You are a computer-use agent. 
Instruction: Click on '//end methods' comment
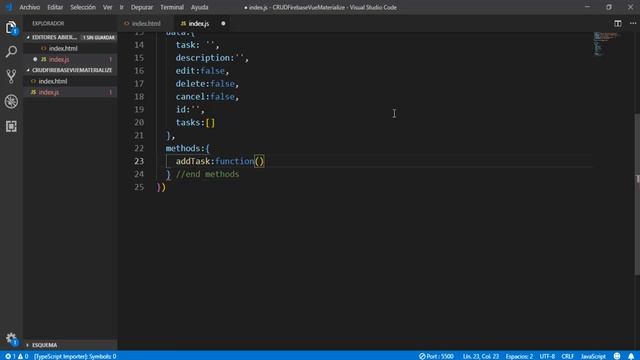[207, 174]
